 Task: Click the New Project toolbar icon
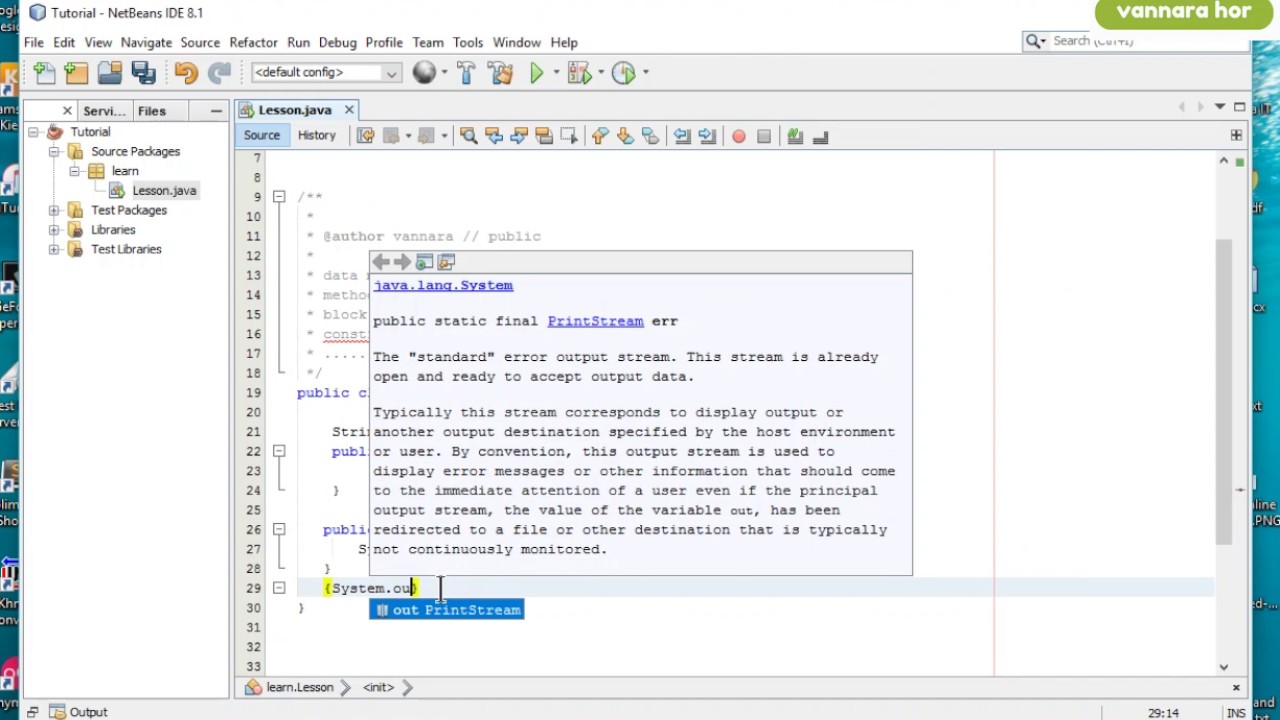tap(76, 72)
